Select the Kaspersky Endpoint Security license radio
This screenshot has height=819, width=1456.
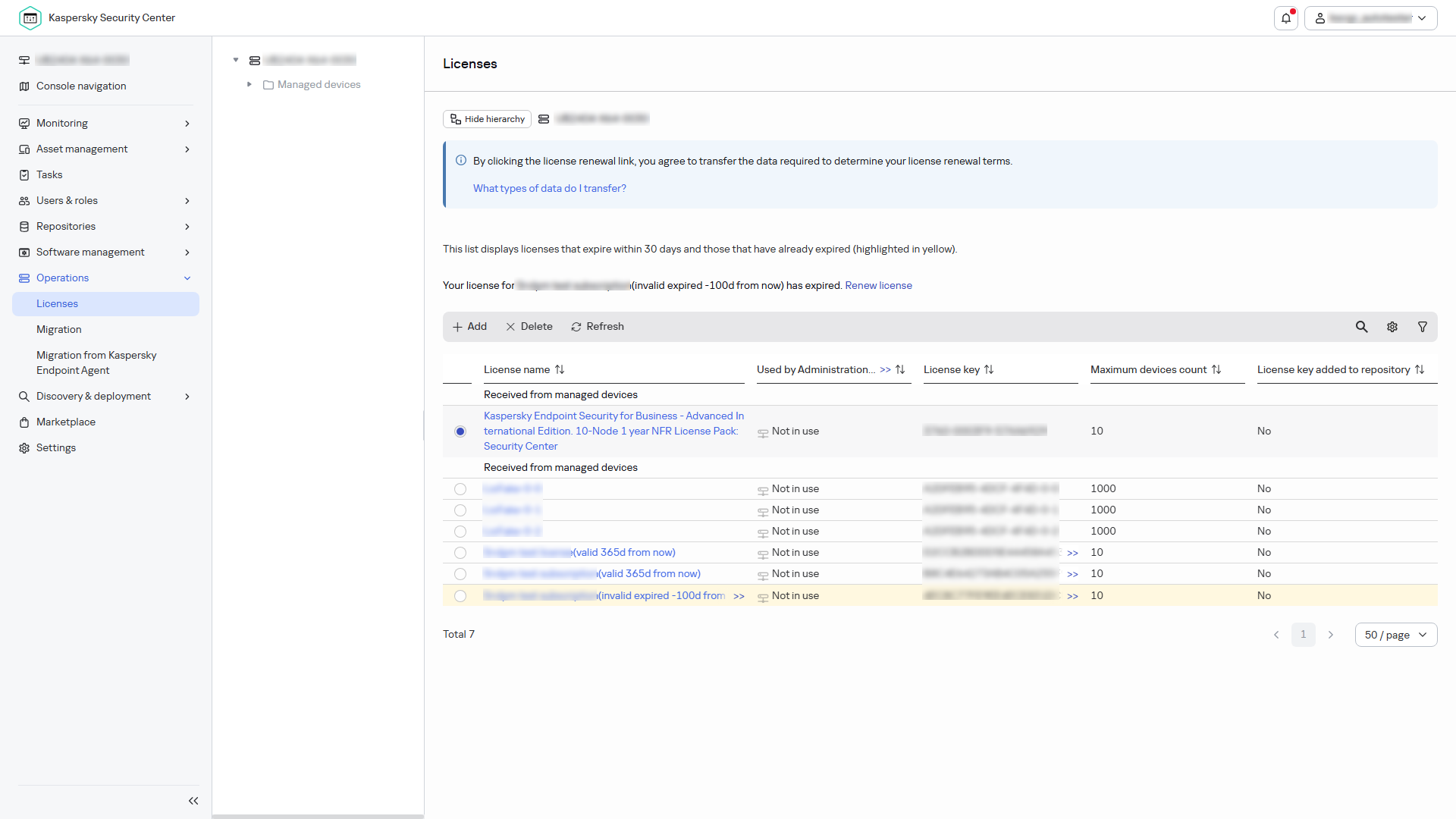coord(460,431)
